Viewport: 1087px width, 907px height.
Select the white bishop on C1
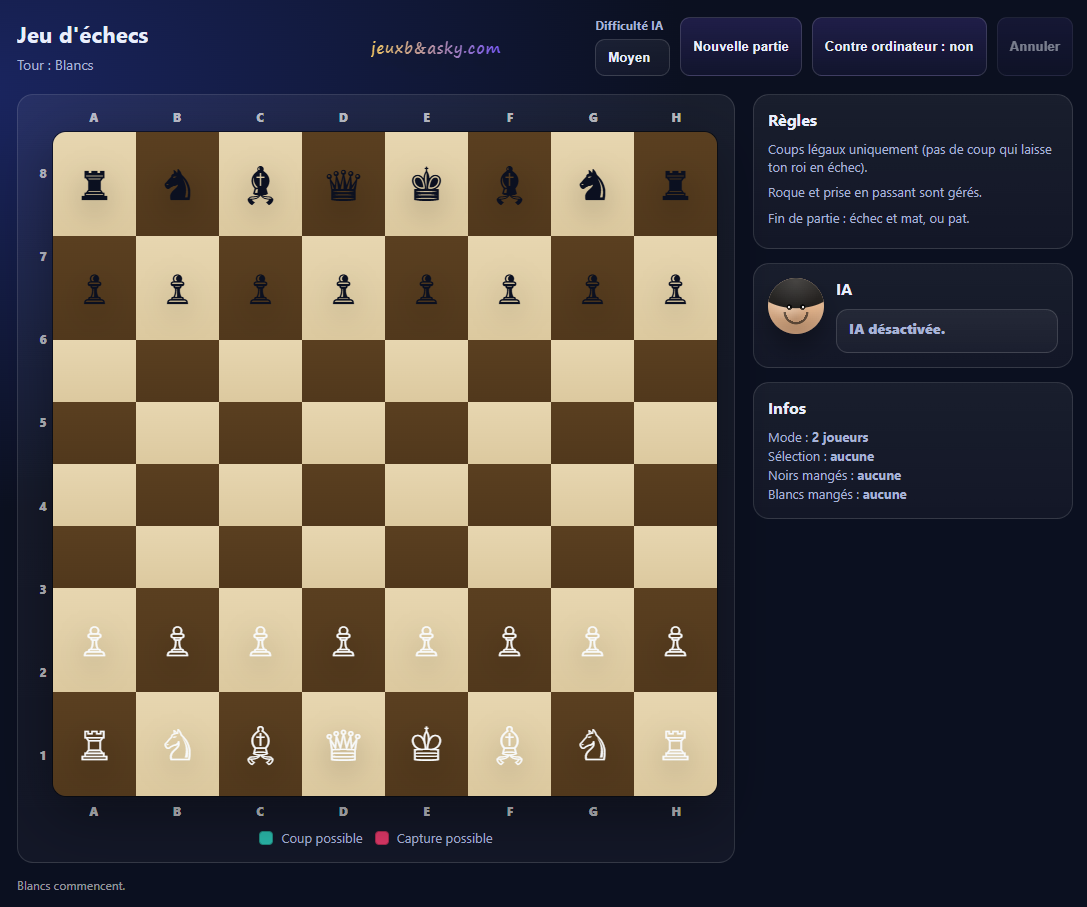tap(261, 744)
